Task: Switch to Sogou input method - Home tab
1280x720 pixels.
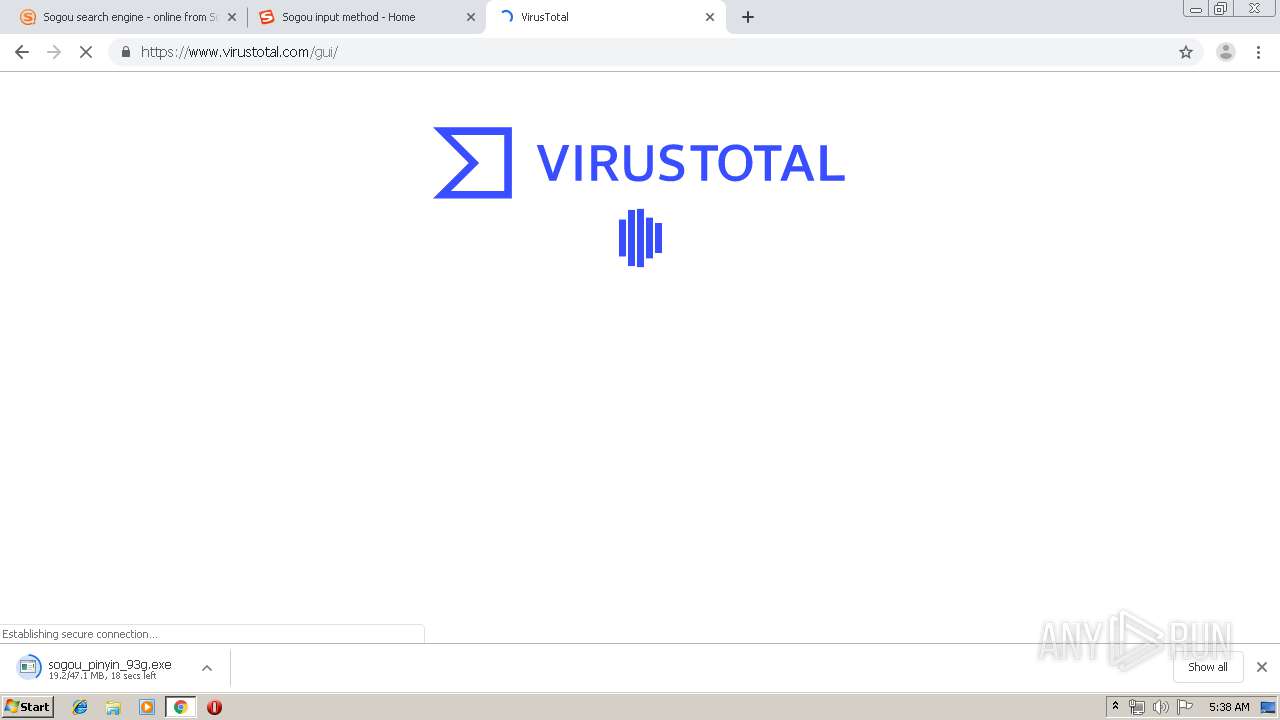Action: tap(366, 17)
